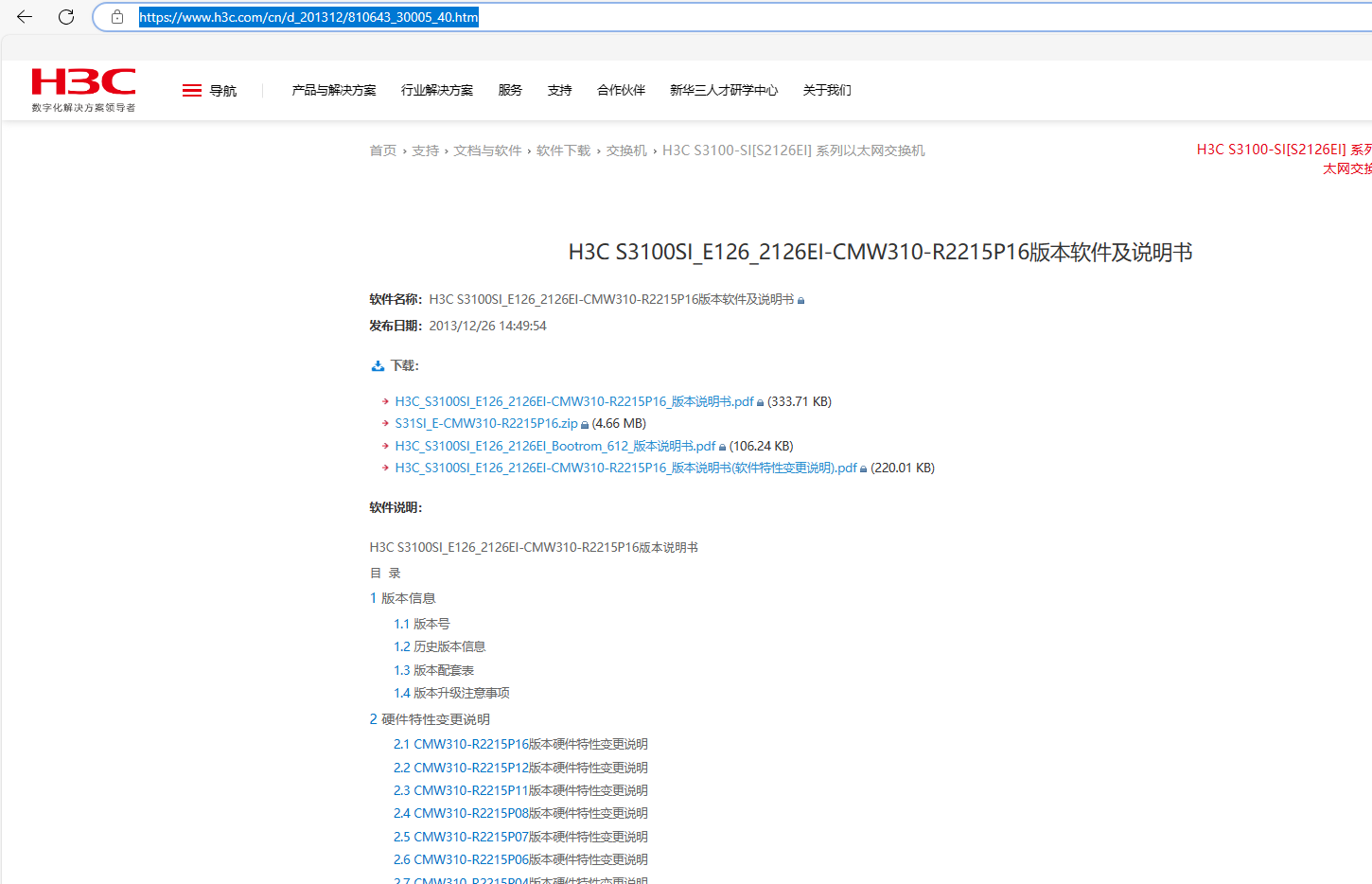
Task: Jump to section 1.4 版本升级注意事项
Action: point(451,694)
